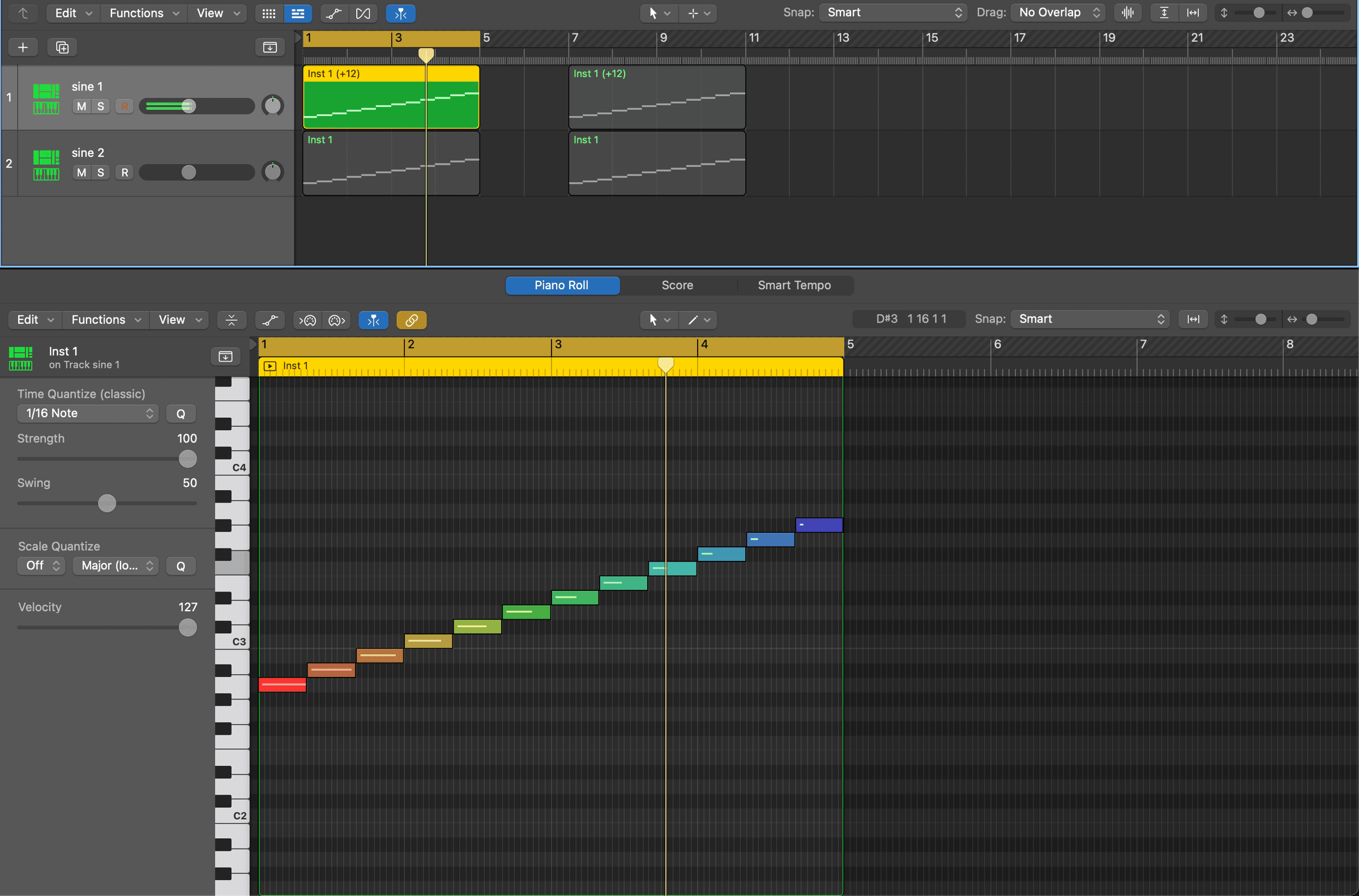
Task: Show Flex in the tracks area toolbar
Action: (363, 13)
